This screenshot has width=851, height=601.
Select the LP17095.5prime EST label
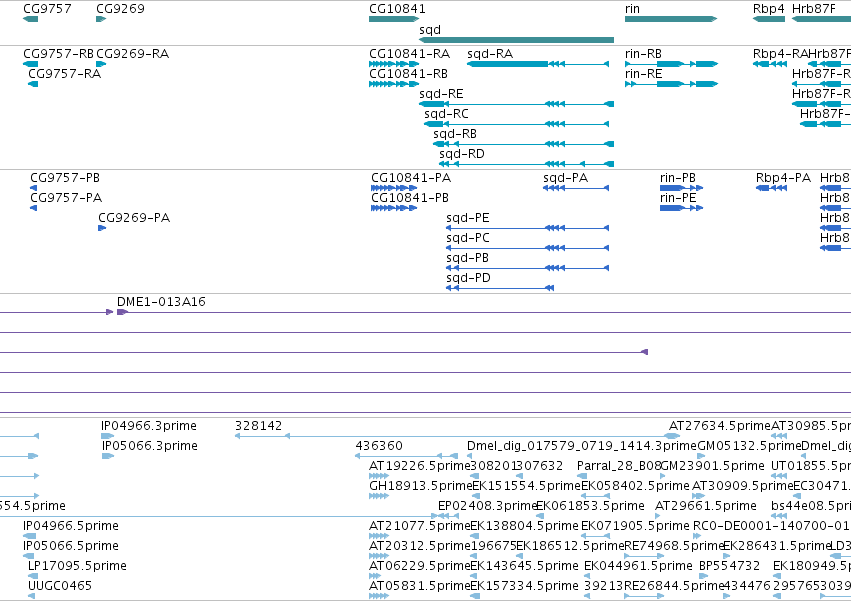coord(77,566)
